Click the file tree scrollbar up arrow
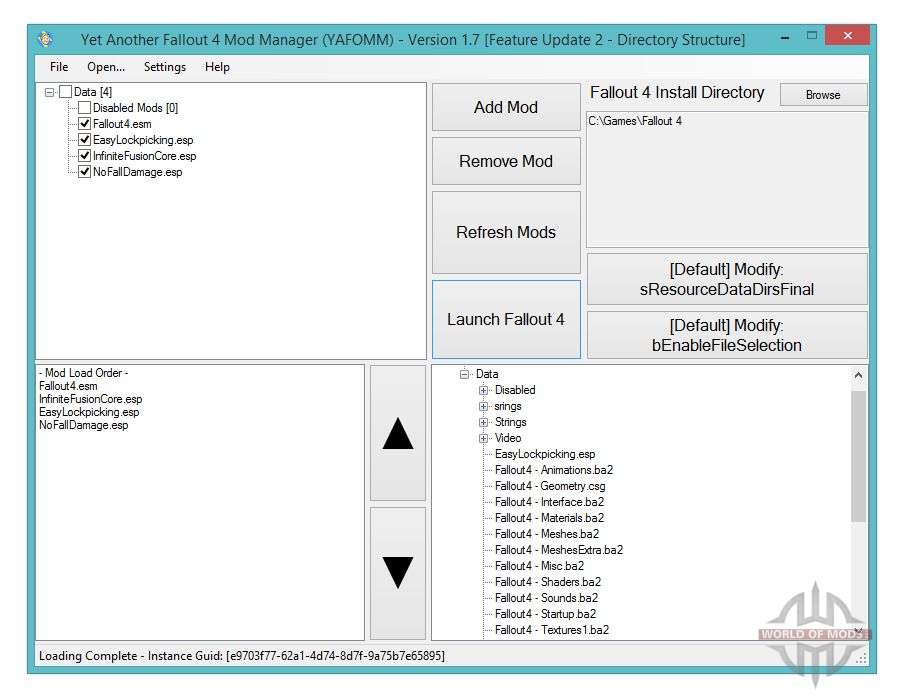900x700 pixels. click(858, 375)
